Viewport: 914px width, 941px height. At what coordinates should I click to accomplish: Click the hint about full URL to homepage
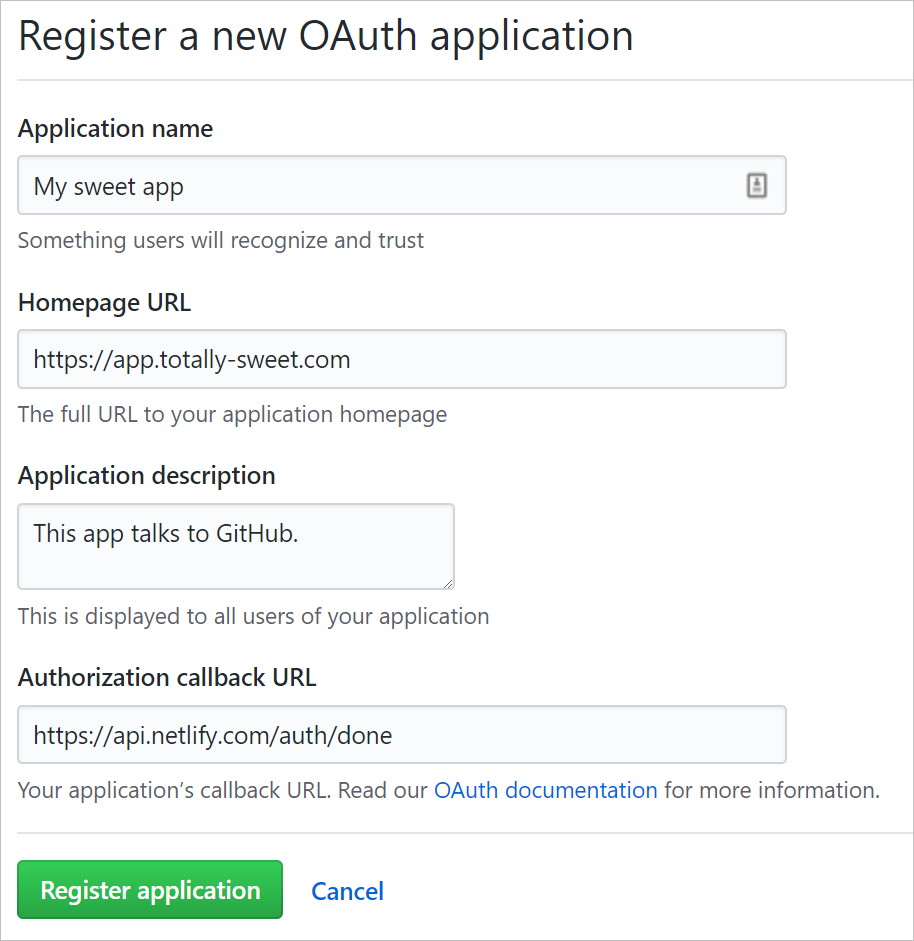[x=232, y=414]
